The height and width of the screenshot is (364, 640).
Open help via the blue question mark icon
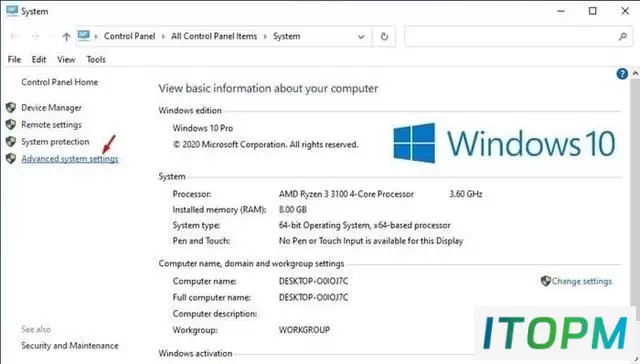point(622,74)
